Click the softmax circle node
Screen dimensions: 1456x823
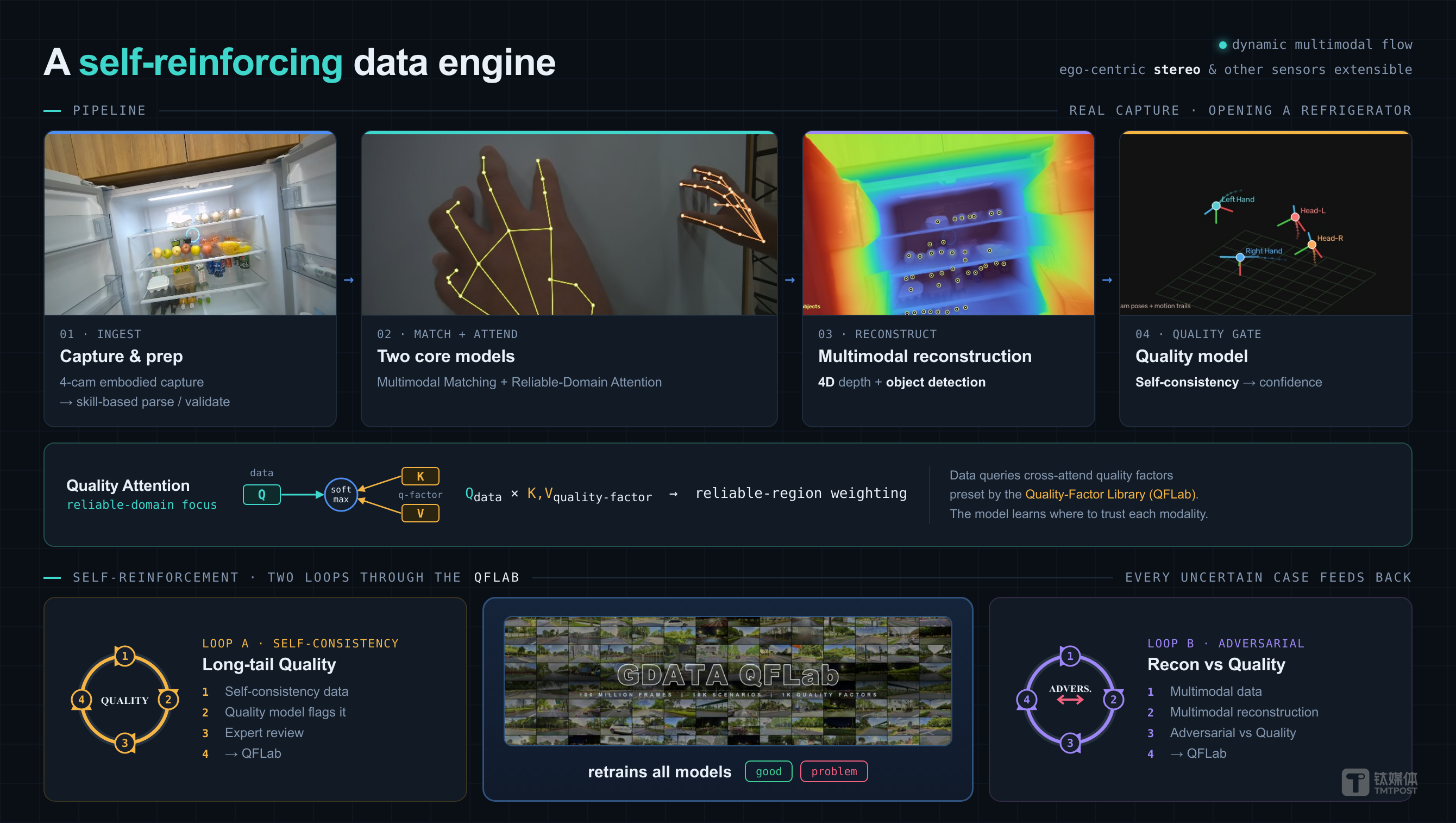coord(341,494)
